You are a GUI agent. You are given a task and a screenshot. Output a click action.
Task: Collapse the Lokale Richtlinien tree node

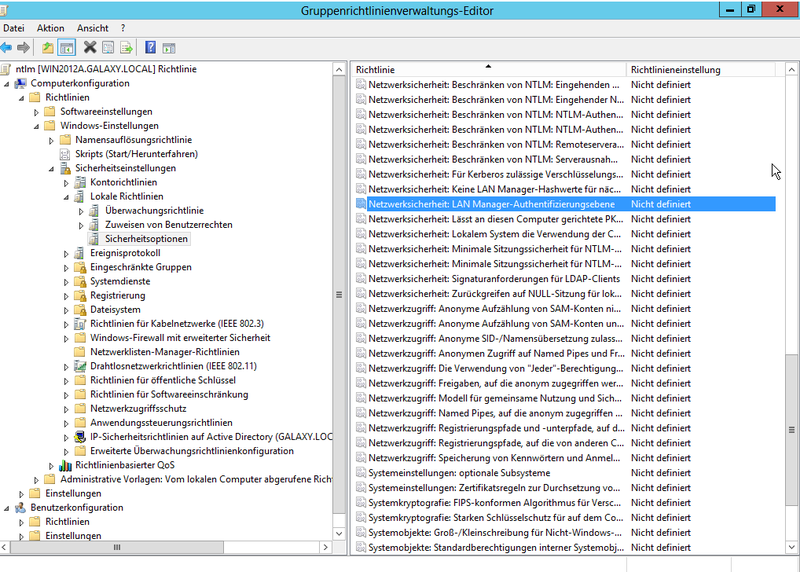coord(68,197)
